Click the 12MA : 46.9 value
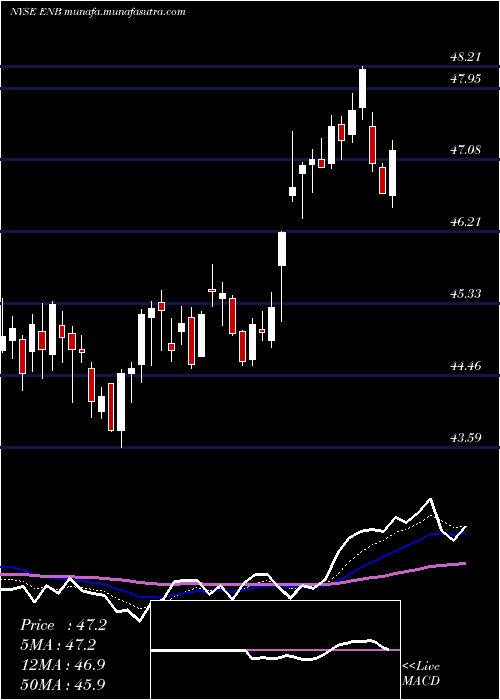This screenshot has width=500, height=700. click(63, 664)
